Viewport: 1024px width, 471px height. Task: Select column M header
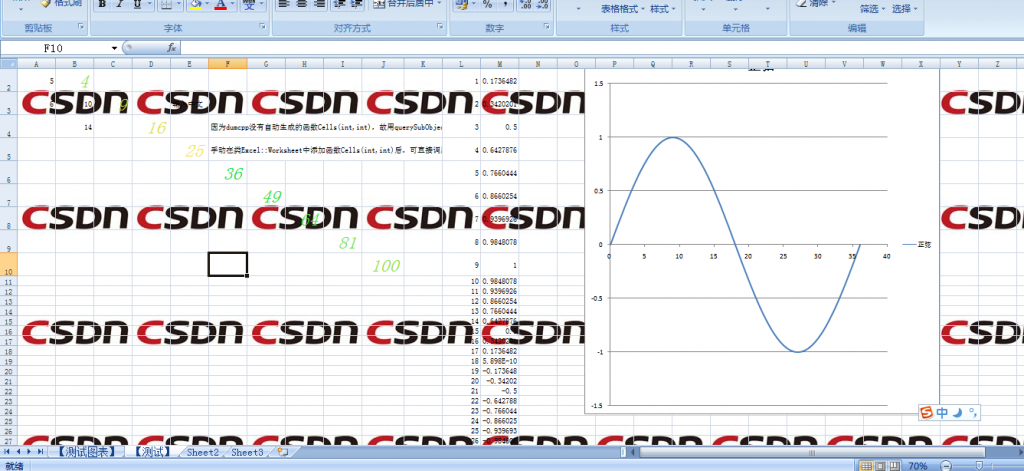pyautogui.click(x=500, y=63)
